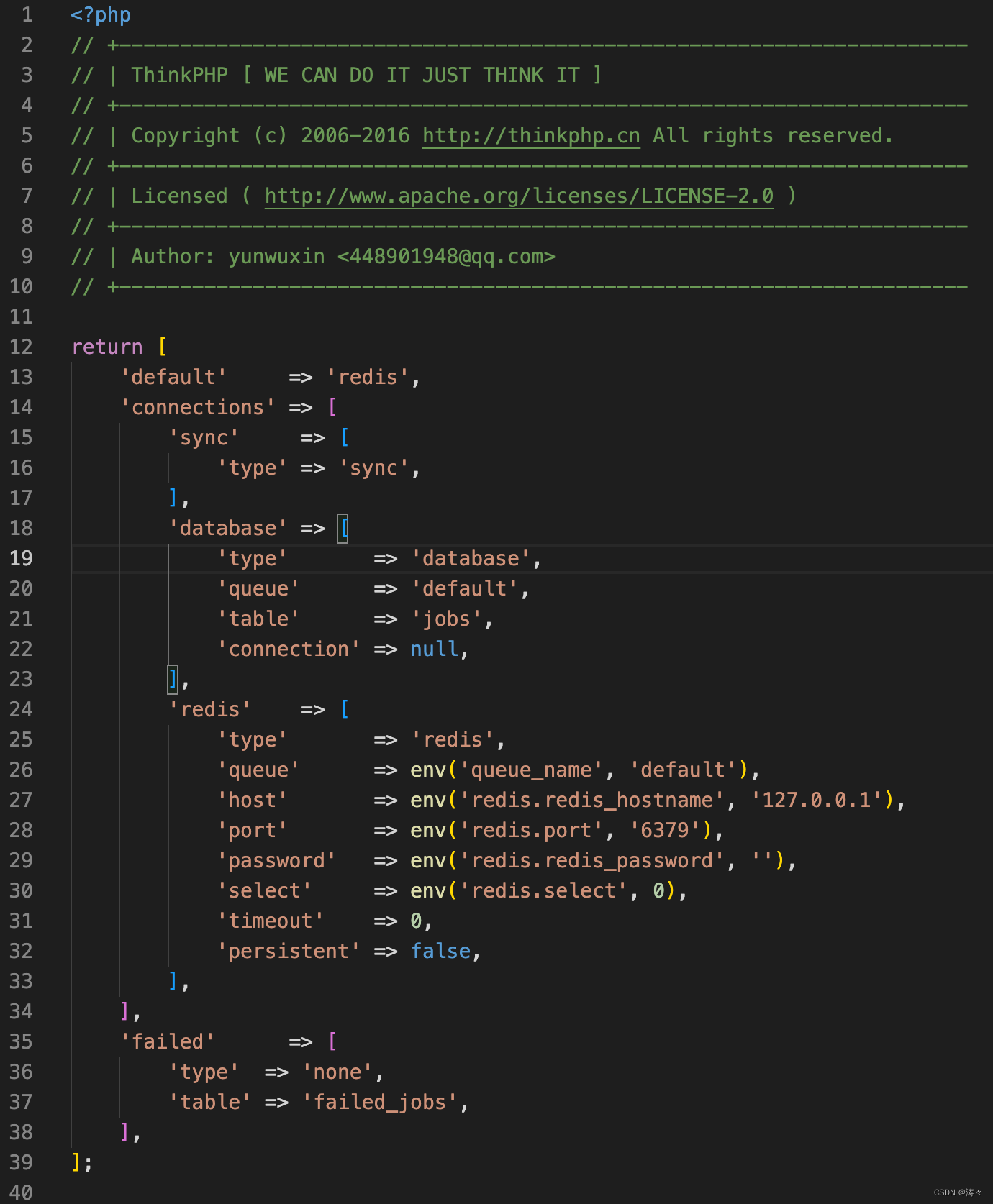Click the return keyword on line 12

[107, 347]
